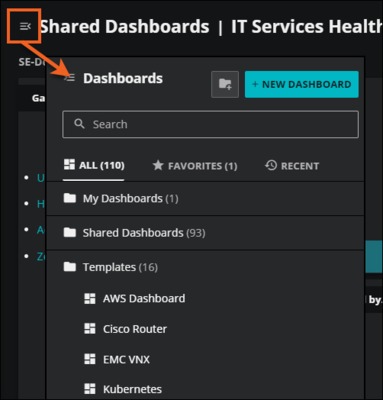Switch to the RECENT tab

tap(292, 166)
